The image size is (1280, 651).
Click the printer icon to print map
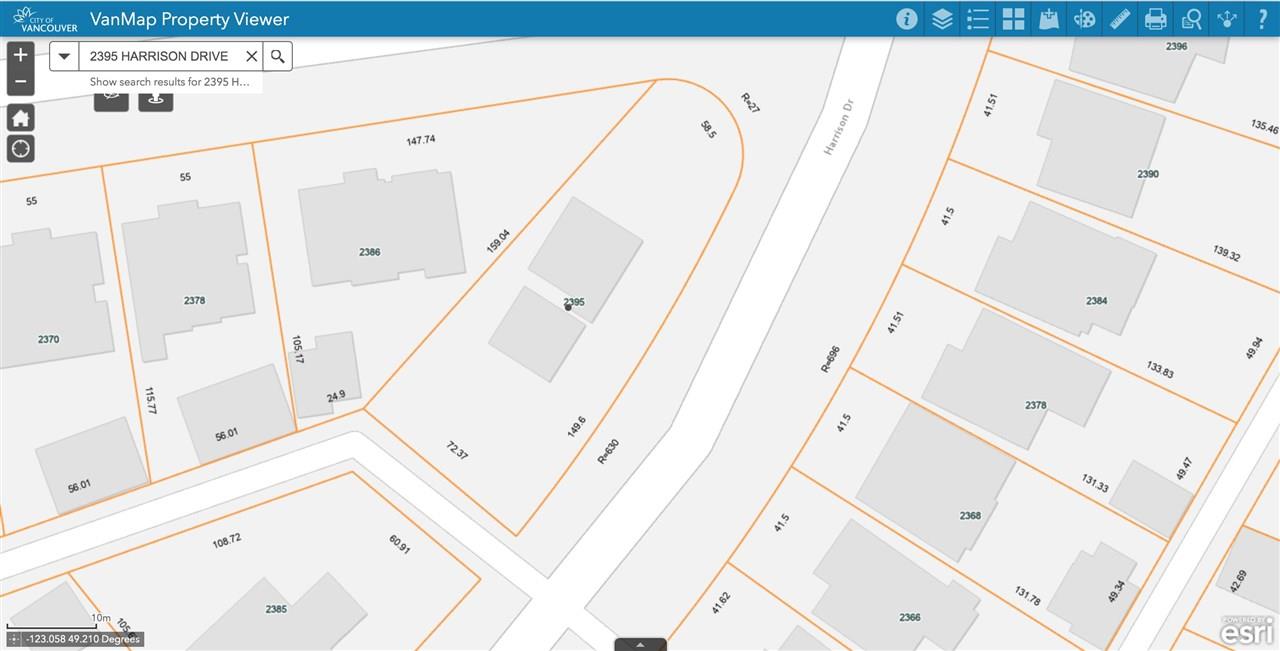coord(1156,19)
